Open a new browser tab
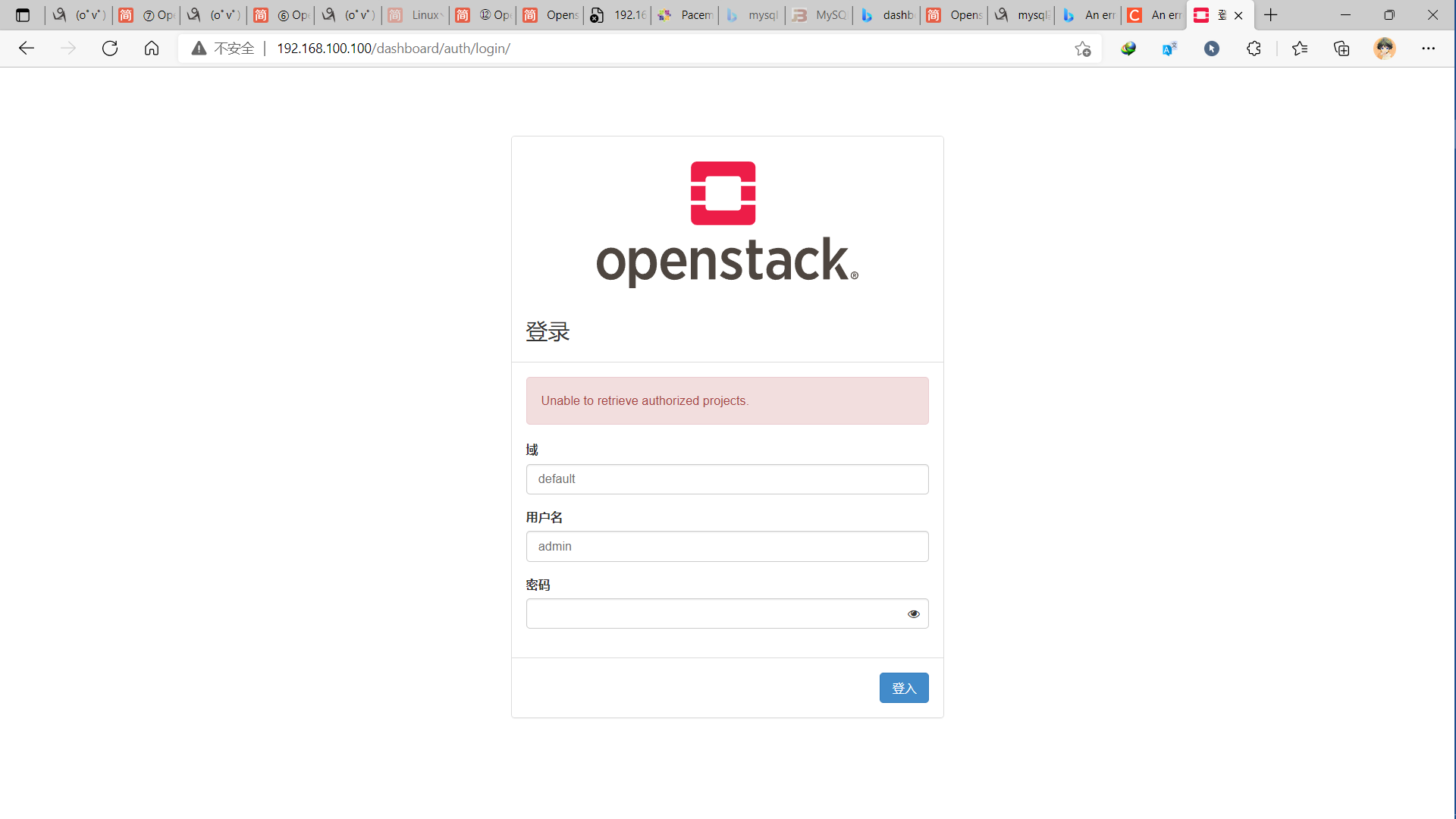 (x=1271, y=15)
